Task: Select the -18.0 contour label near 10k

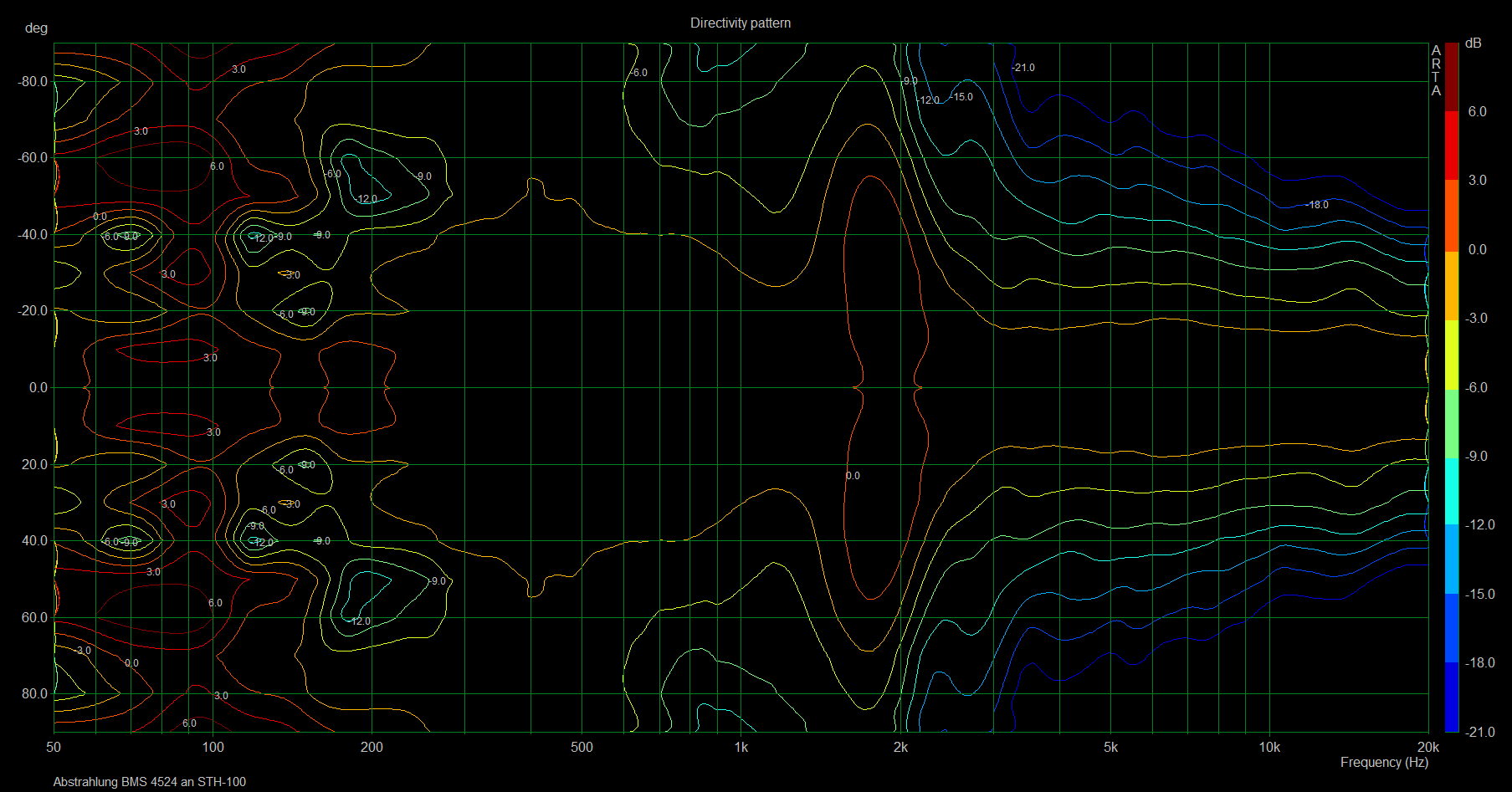Action: pyautogui.click(x=1317, y=205)
